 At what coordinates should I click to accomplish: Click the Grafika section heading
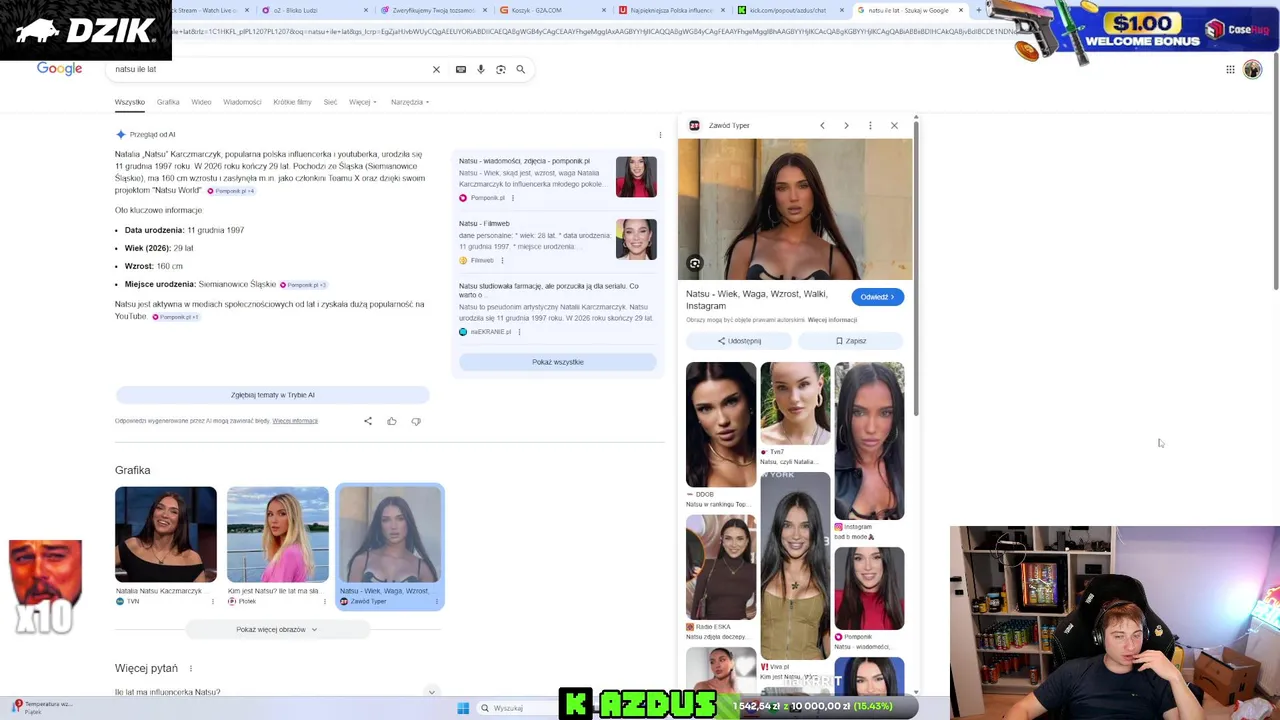132,470
